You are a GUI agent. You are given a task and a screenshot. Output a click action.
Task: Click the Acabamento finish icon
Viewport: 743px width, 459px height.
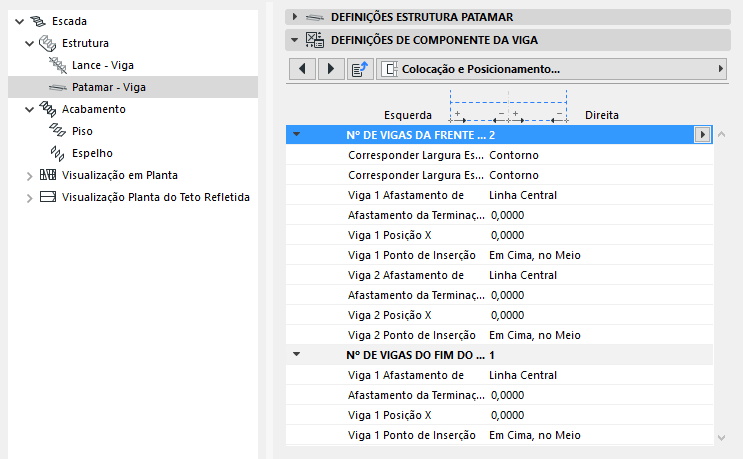pos(47,109)
